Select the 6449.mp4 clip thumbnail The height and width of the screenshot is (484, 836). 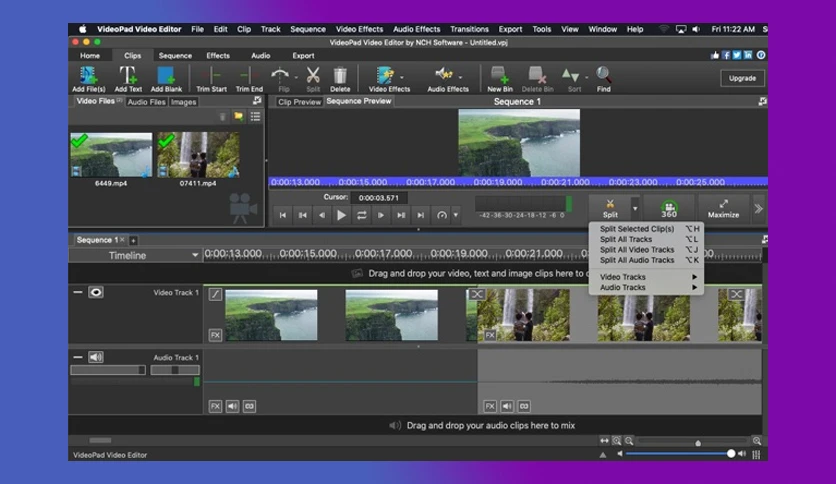(111, 155)
